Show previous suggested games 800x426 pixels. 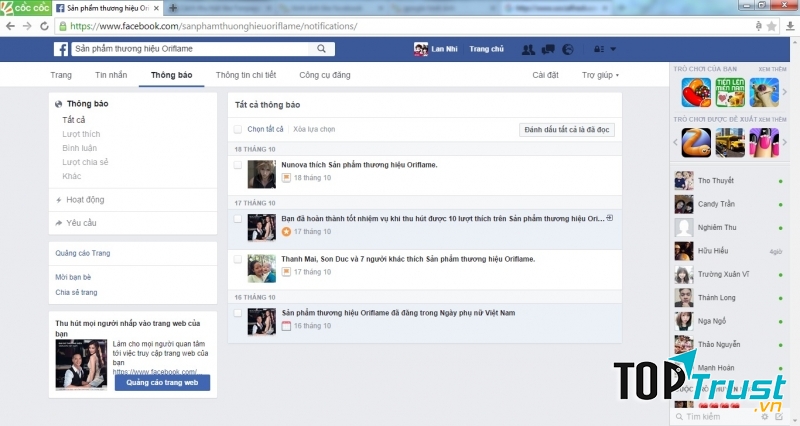676,142
